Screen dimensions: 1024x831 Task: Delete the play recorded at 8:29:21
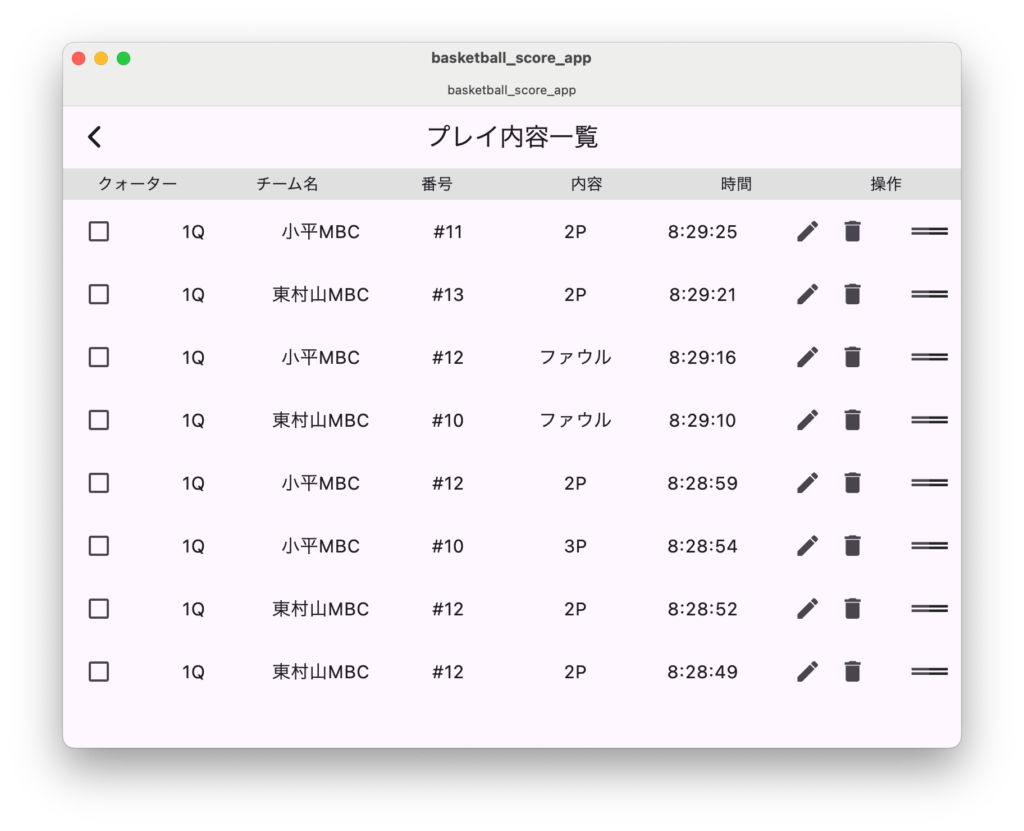[x=852, y=294]
